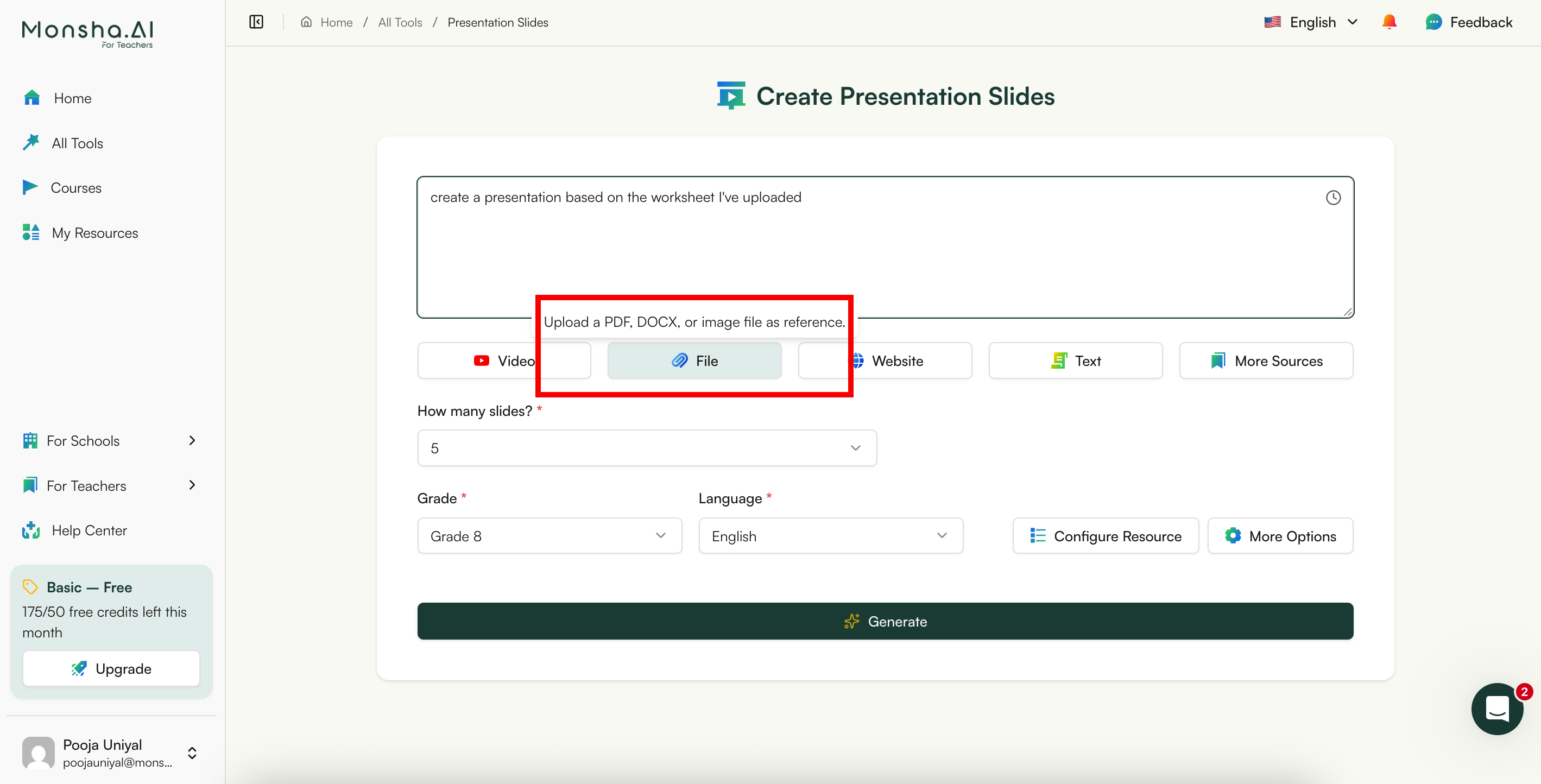This screenshot has height=784, width=1541.
Task: Open the Help Center
Action: 89,530
